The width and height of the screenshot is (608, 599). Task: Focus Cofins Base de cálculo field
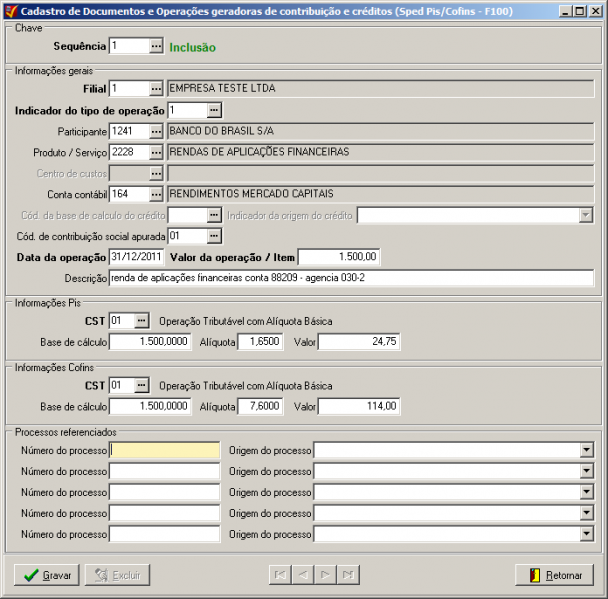click(x=150, y=406)
